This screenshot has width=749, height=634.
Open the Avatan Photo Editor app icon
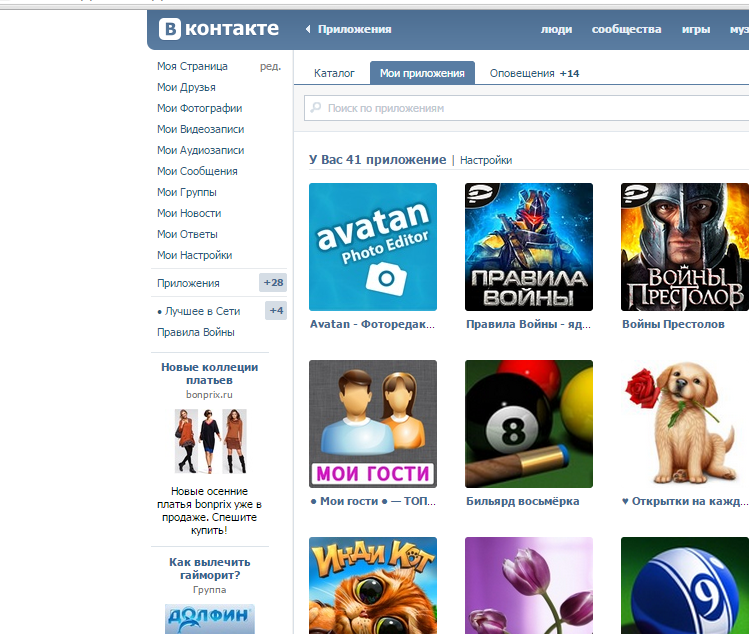pyautogui.click(x=373, y=247)
